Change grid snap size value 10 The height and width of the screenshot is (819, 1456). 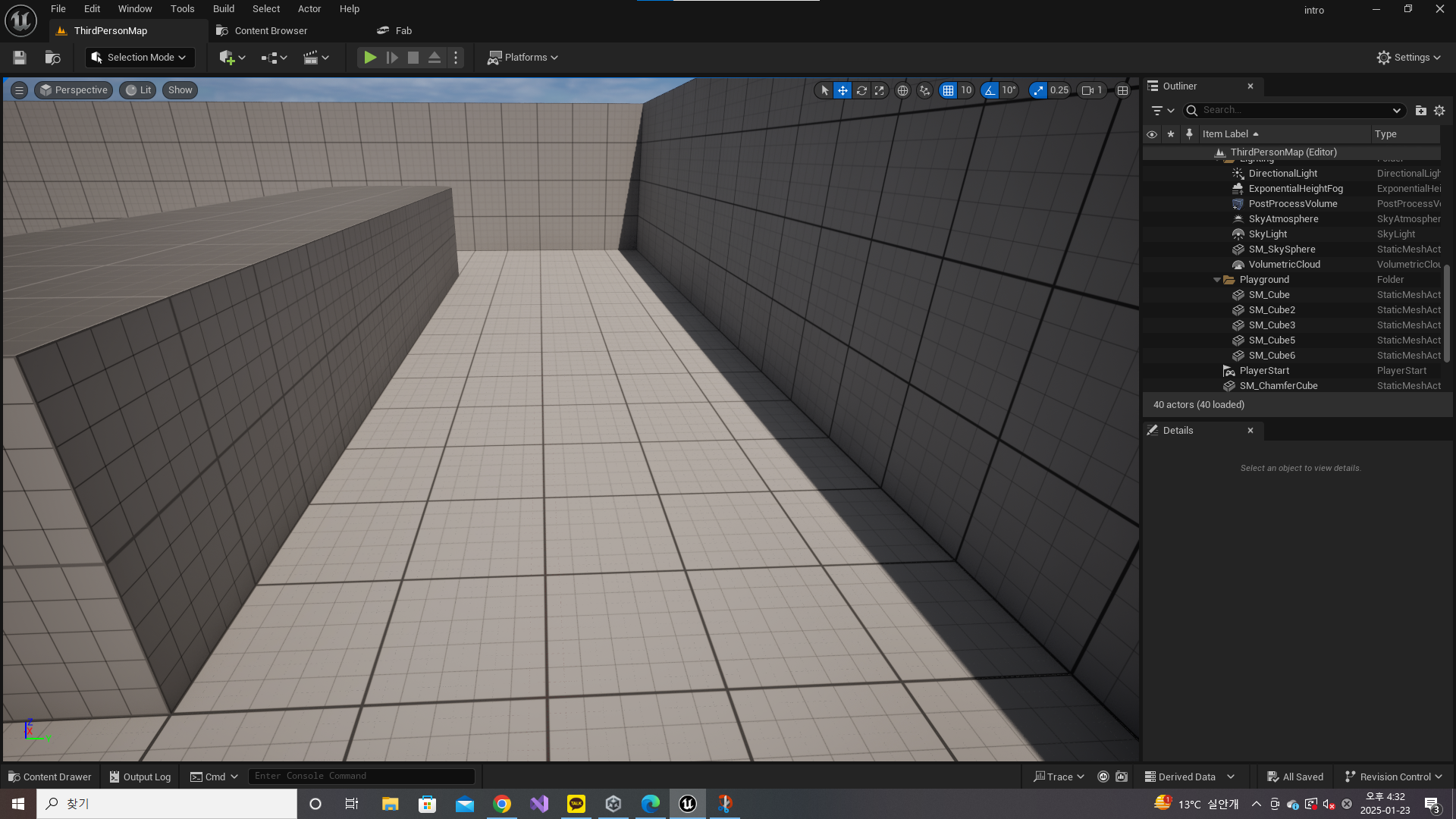[x=966, y=90]
